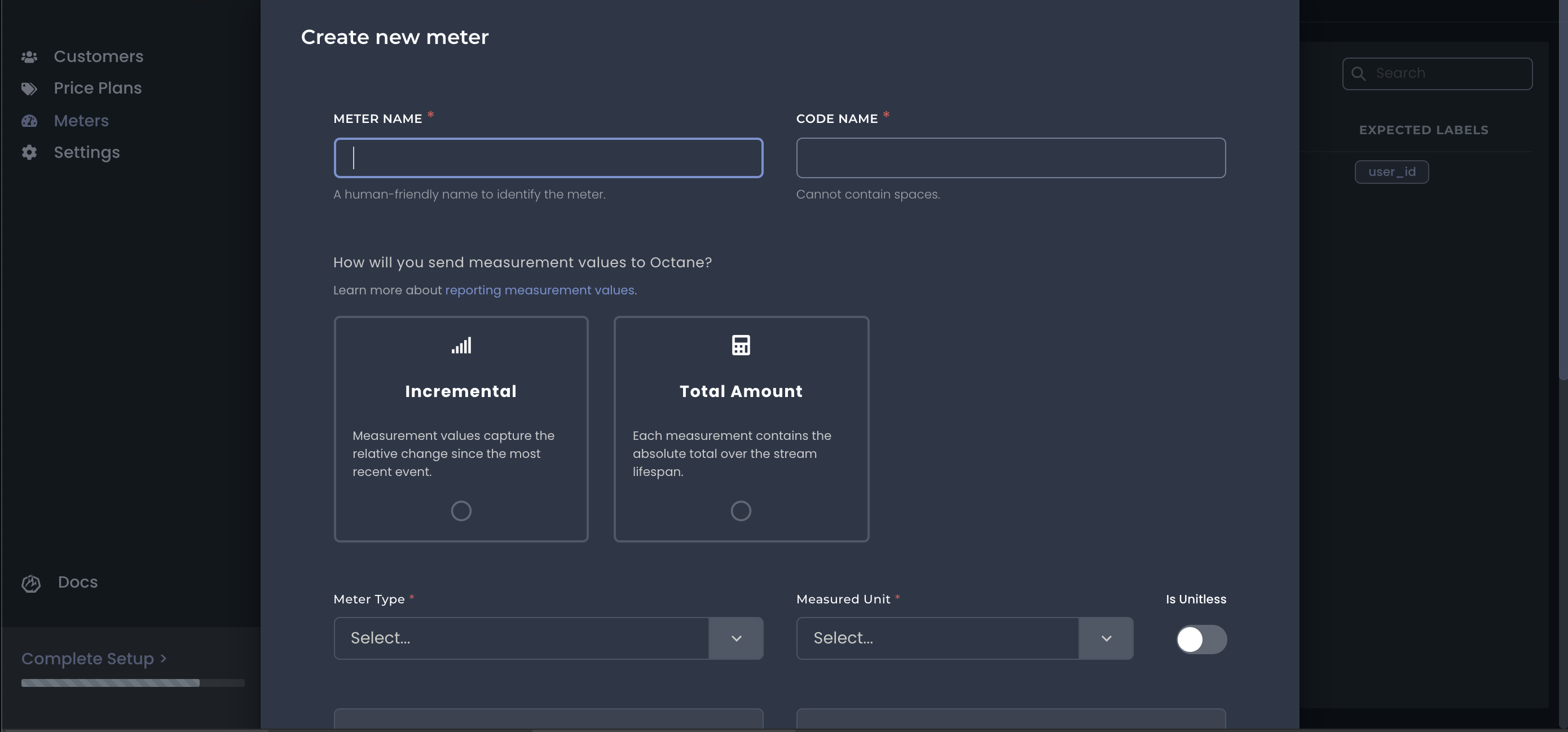Click the Is Unitless label
This screenshot has width=1568, height=732.
point(1196,599)
